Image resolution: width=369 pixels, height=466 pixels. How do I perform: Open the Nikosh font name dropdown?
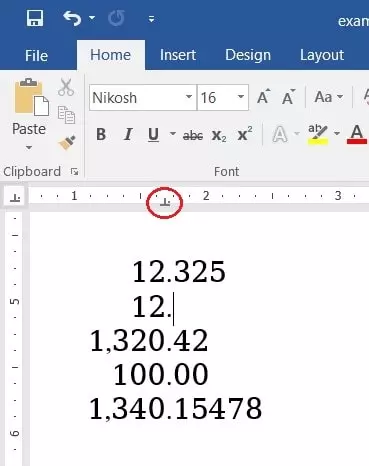point(189,97)
